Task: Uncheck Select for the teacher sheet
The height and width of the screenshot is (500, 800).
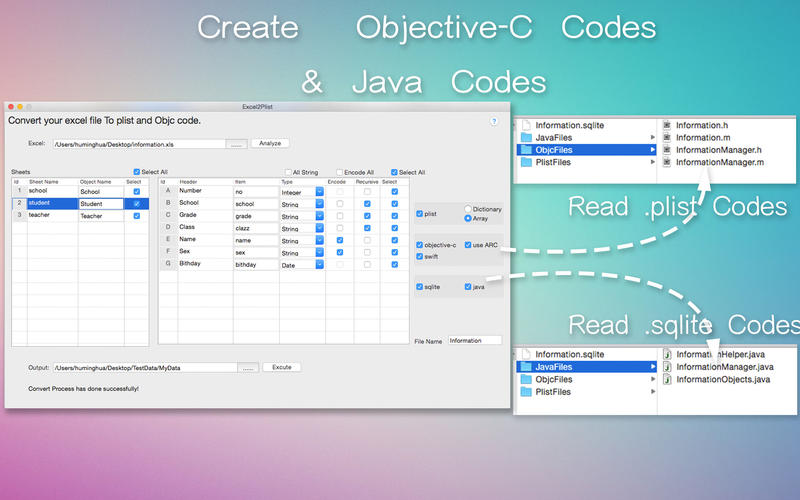Action: click(136, 216)
